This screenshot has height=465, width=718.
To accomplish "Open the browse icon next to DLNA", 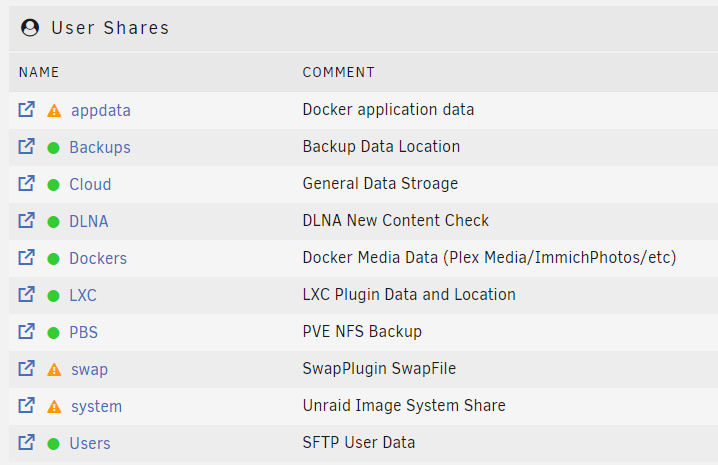I will coord(27,220).
